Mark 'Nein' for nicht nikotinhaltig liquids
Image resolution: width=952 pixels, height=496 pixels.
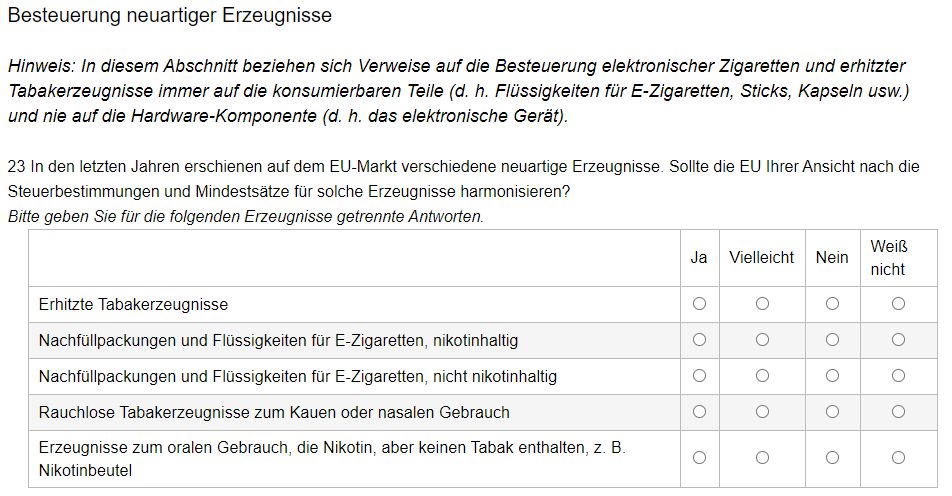click(x=832, y=376)
